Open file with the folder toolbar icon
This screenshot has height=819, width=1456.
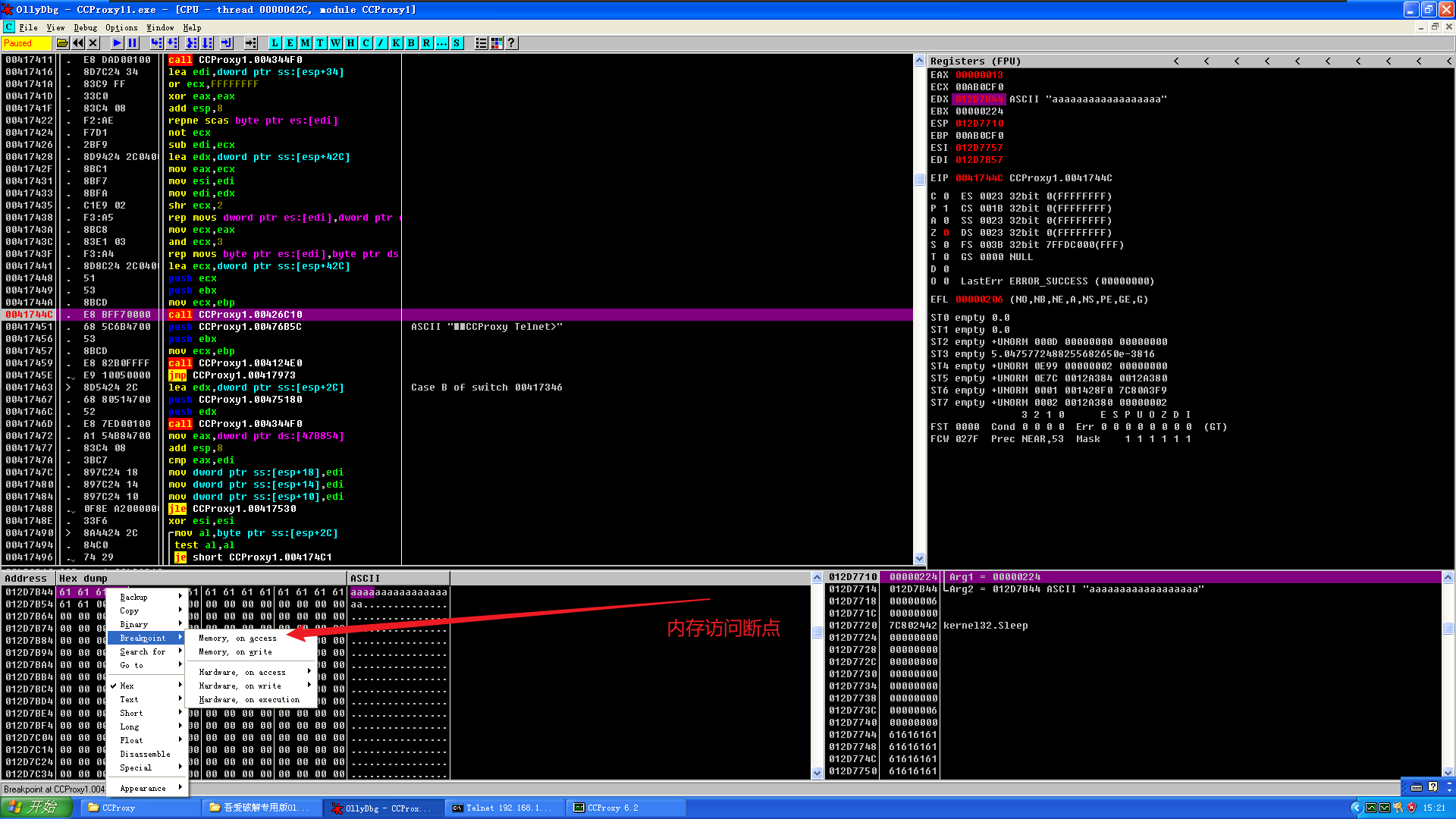click(x=62, y=43)
